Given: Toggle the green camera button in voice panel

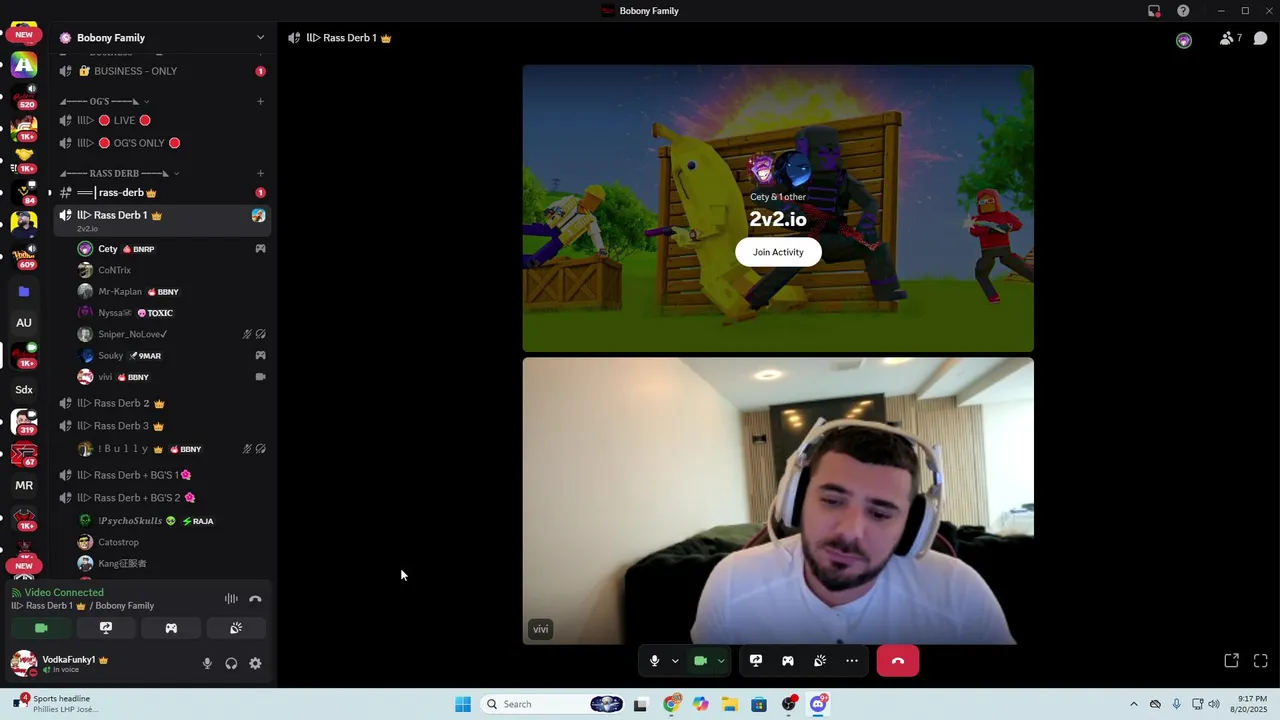Looking at the screenshot, I should [x=41, y=628].
